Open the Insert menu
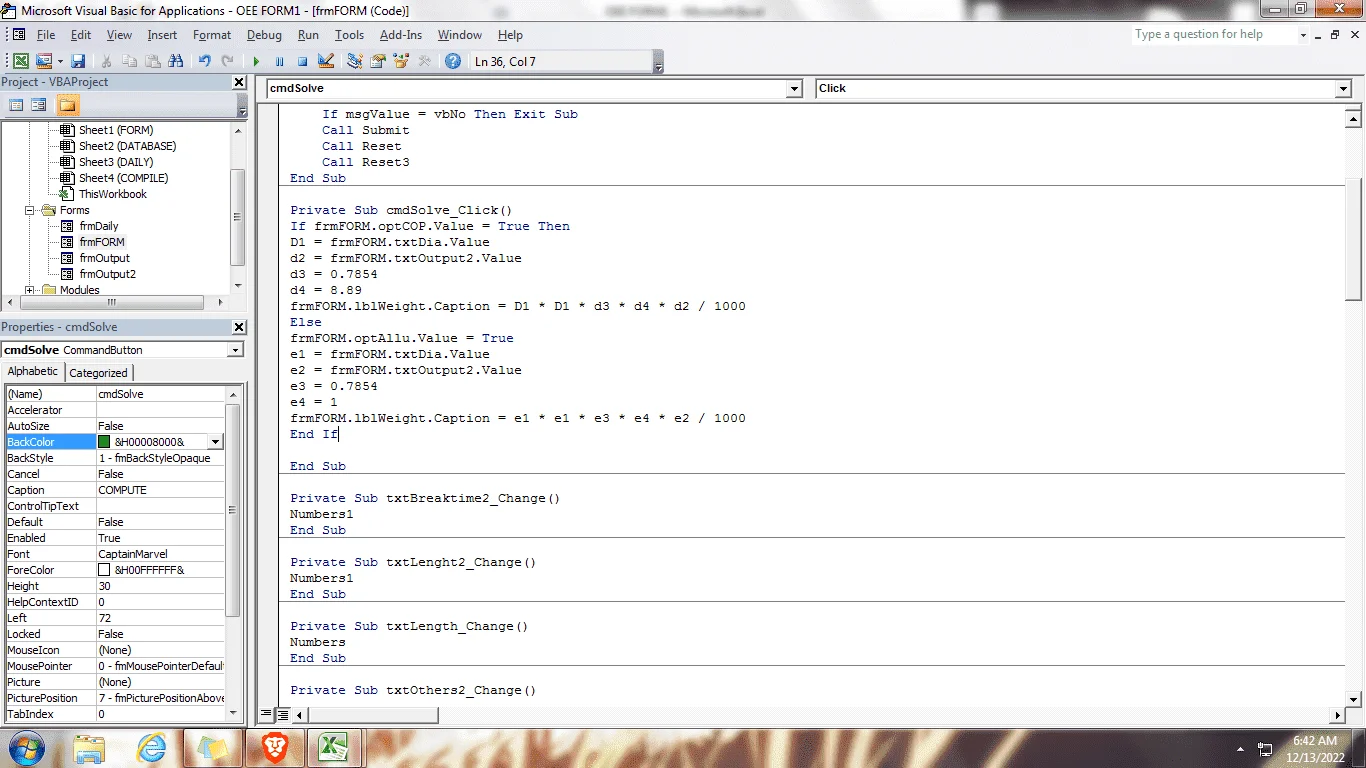Screen dimensions: 1366x768 [162, 35]
